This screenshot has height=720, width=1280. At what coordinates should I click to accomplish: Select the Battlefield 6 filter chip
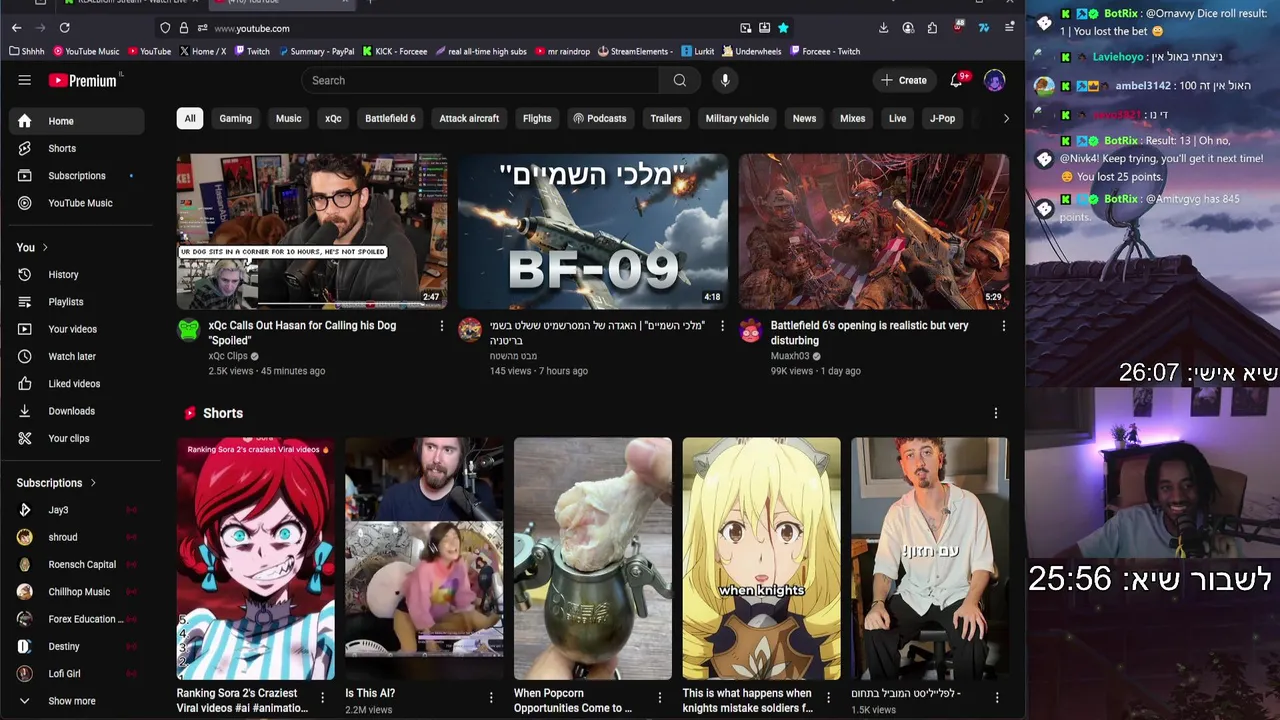coord(390,118)
